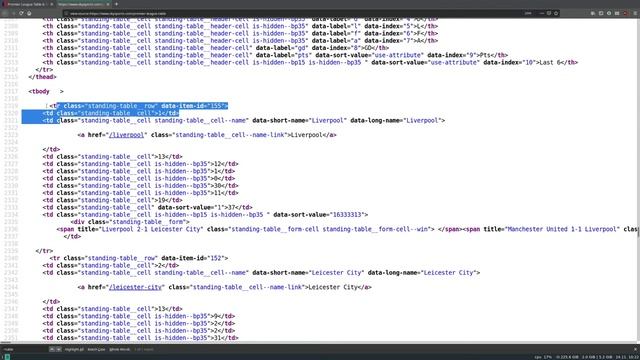The image size is (640, 360).
Task: Click the tr data-item-id="152" line
Action: pyautogui.click(x=139, y=258)
